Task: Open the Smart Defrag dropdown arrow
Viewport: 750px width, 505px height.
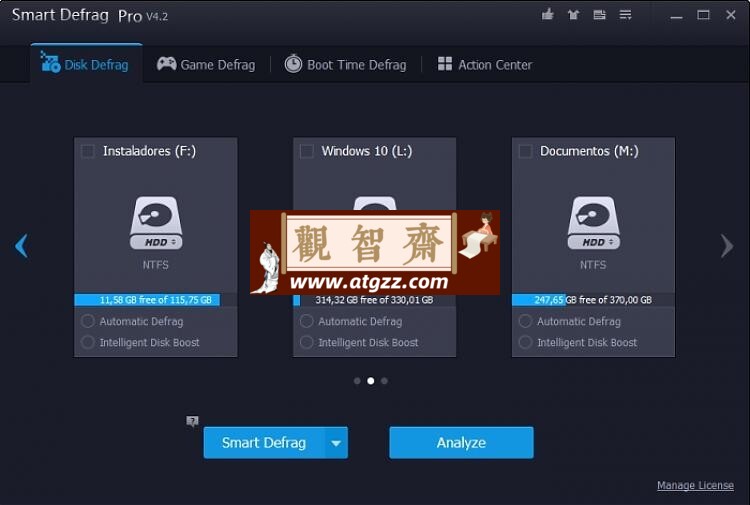Action: [336, 443]
